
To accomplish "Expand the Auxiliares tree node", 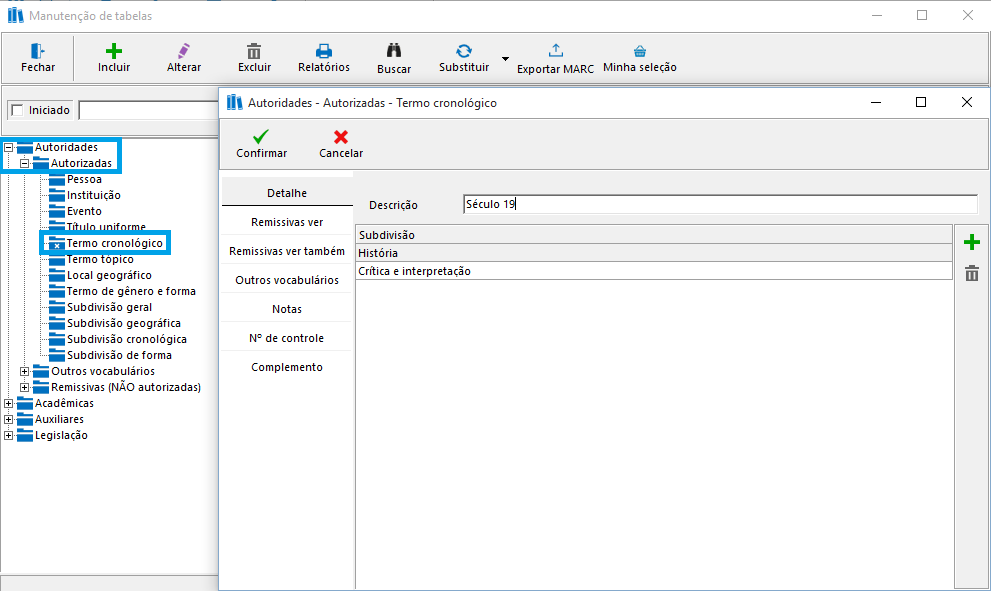I will (9, 419).
